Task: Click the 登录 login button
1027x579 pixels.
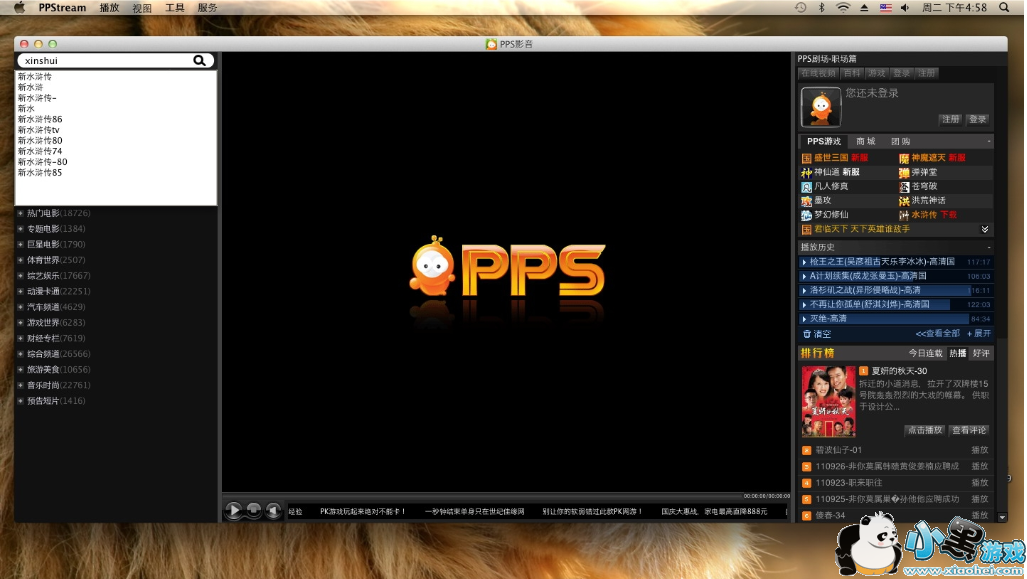Action: pyautogui.click(x=977, y=119)
